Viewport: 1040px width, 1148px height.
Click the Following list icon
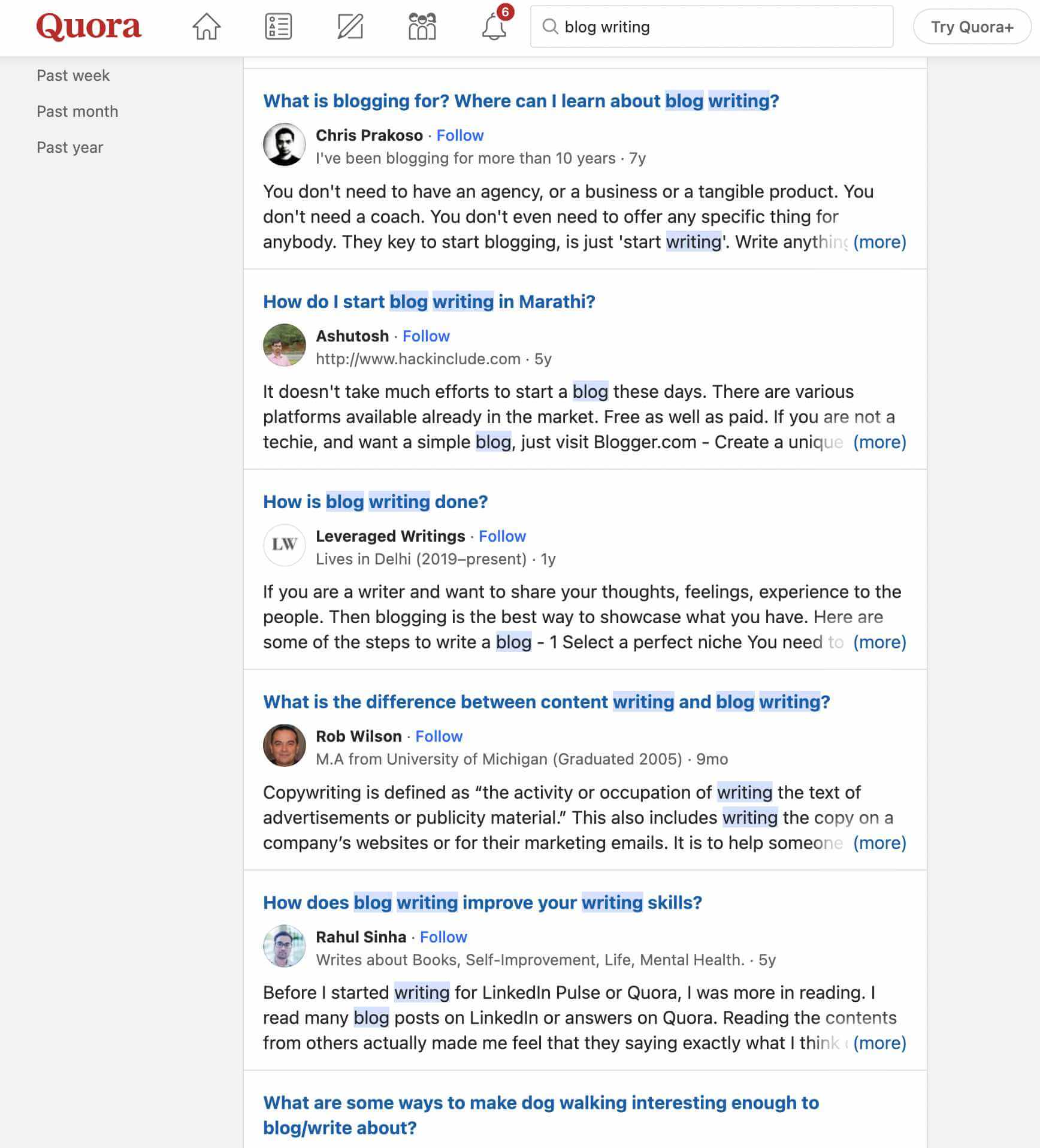279,27
